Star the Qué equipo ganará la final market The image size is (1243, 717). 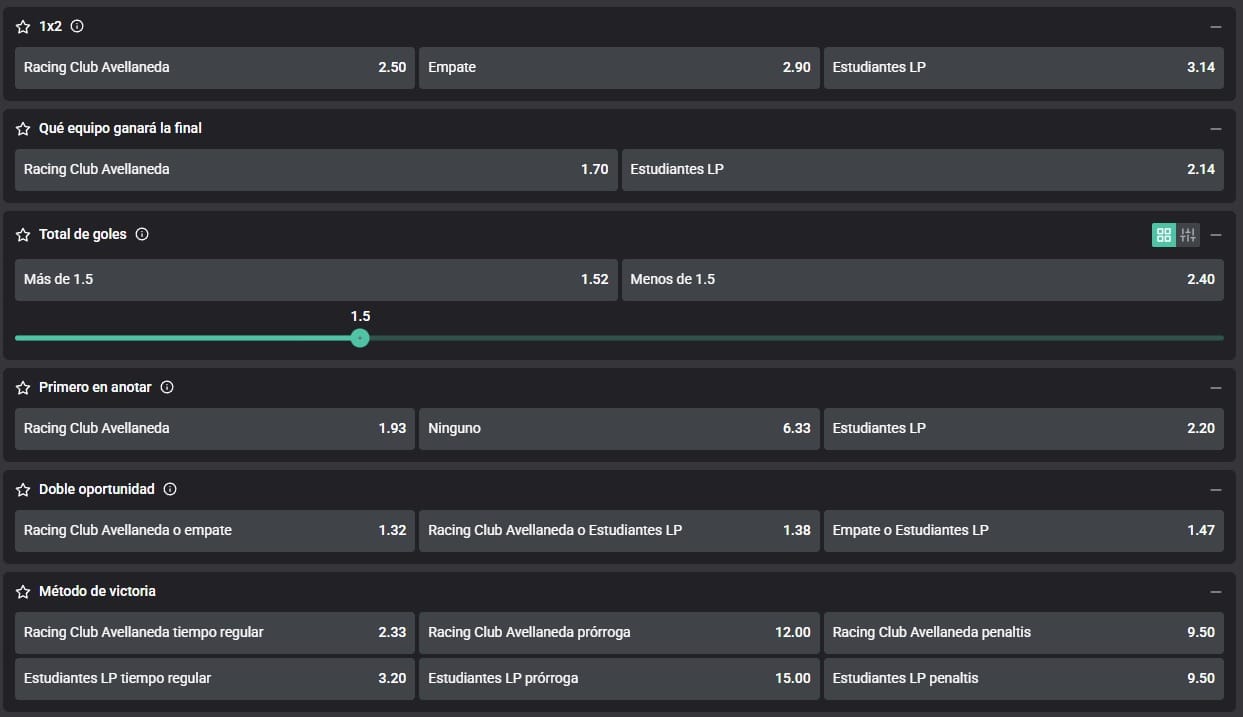click(x=23, y=129)
